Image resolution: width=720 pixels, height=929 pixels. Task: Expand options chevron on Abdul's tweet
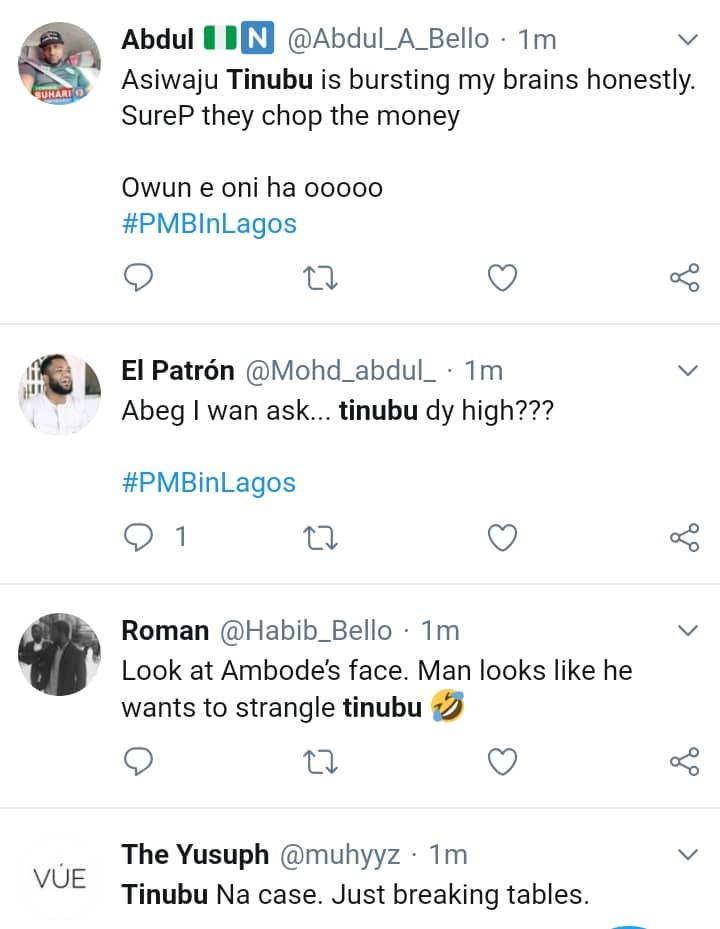[688, 40]
